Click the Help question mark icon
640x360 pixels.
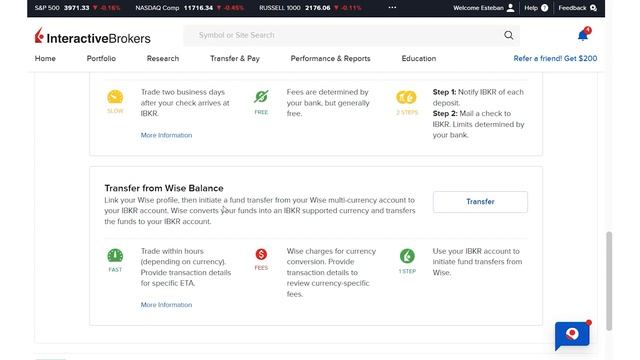point(544,8)
